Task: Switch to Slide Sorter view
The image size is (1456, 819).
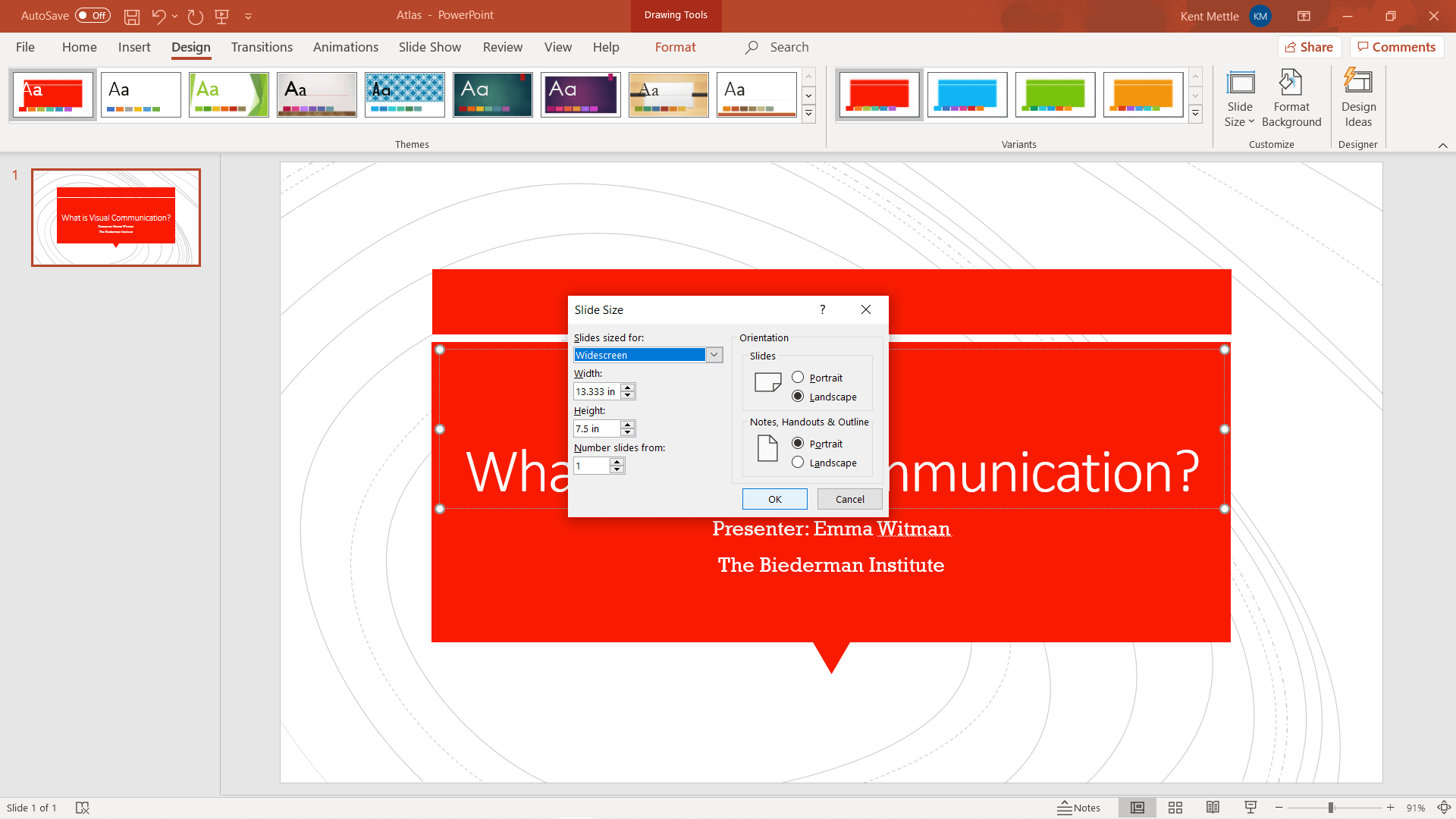Action: (1175, 808)
